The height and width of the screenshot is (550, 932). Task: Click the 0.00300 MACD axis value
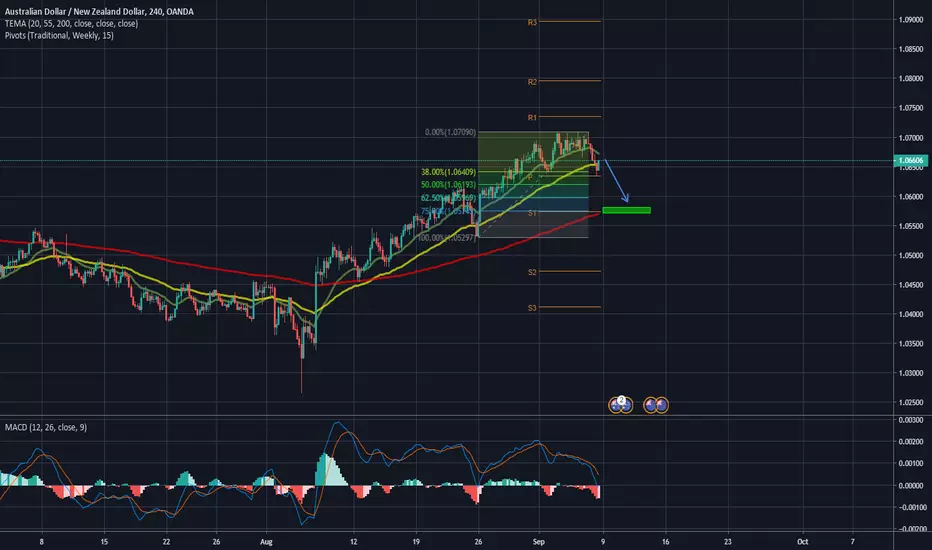click(912, 420)
